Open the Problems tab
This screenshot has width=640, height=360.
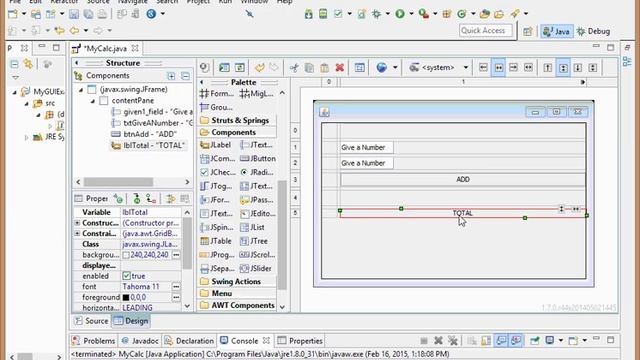pyautogui.click(x=93, y=341)
